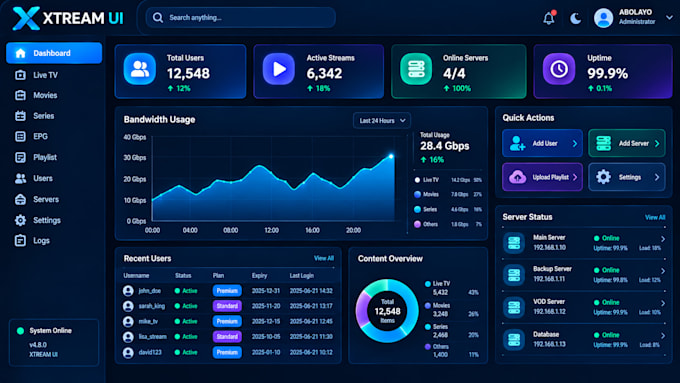Open the Last 24 Hours dropdown
Viewport: 680px width, 383px height.
coord(382,121)
